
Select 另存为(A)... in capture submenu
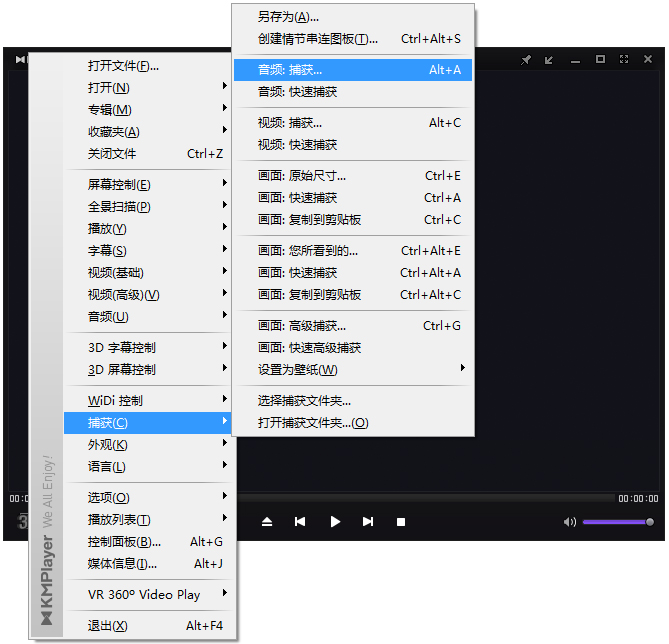pos(353,17)
